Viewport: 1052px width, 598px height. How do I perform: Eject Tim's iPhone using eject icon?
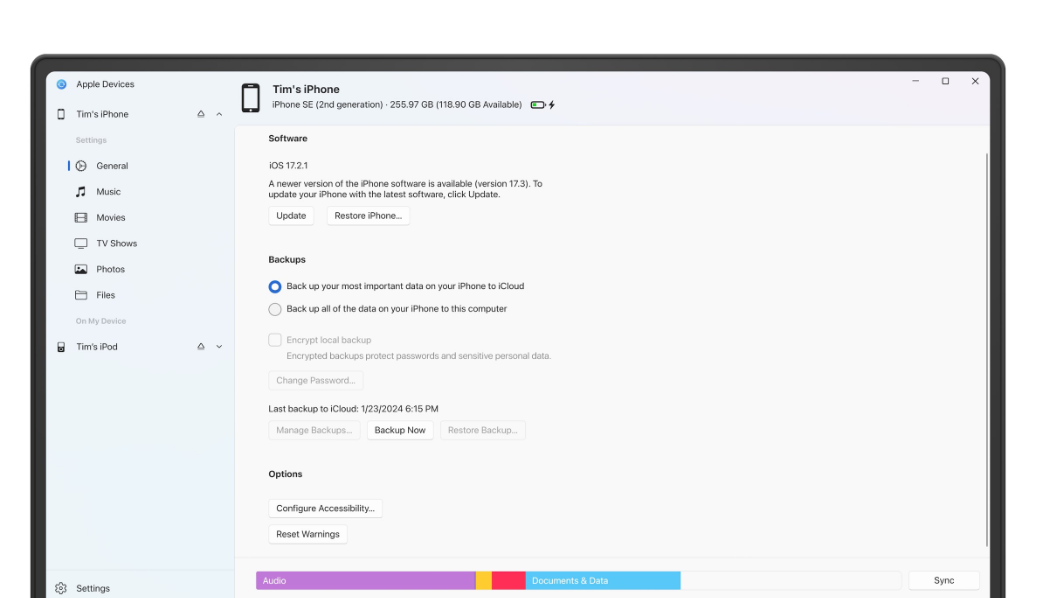coord(201,114)
